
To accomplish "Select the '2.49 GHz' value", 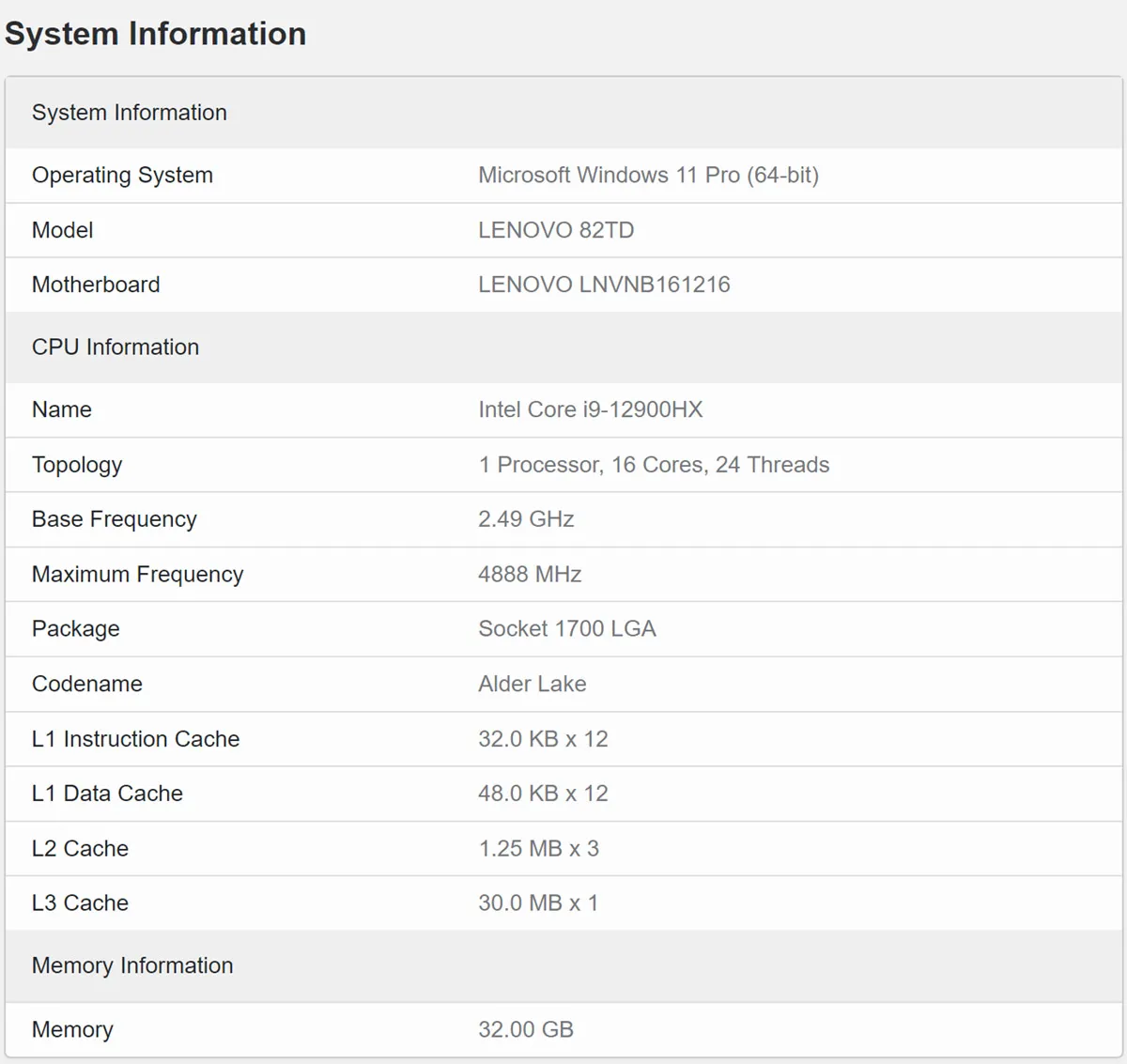I will [526, 519].
